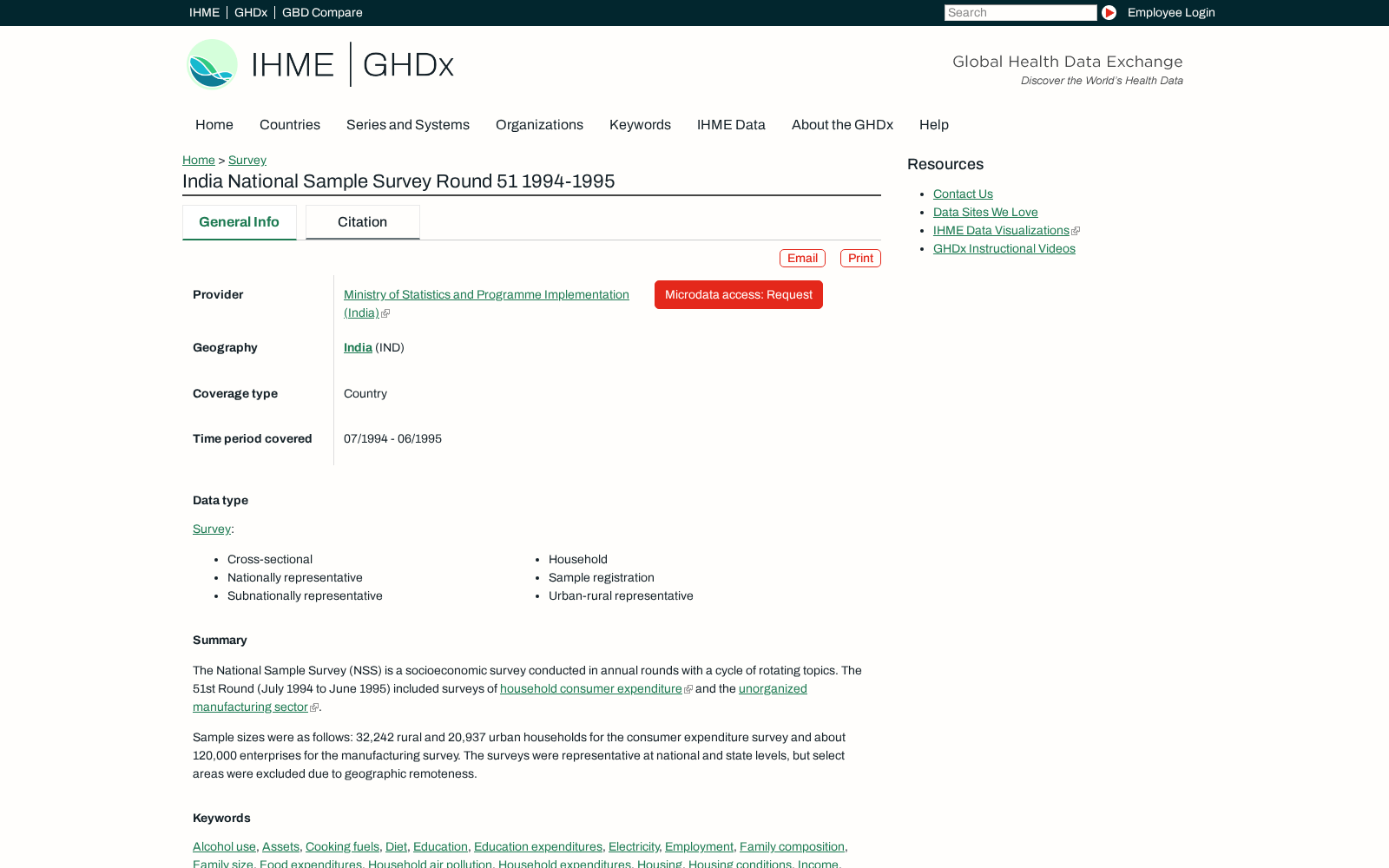The height and width of the screenshot is (868, 1389).
Task: Click the Subnationally representative list item
Action: point(305,595)
